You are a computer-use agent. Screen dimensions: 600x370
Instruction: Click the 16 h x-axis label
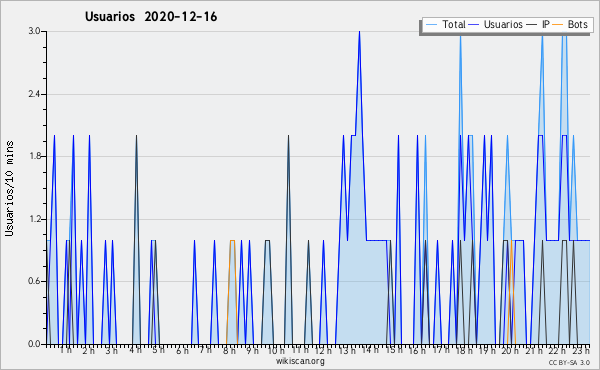(x=417, y=350)
